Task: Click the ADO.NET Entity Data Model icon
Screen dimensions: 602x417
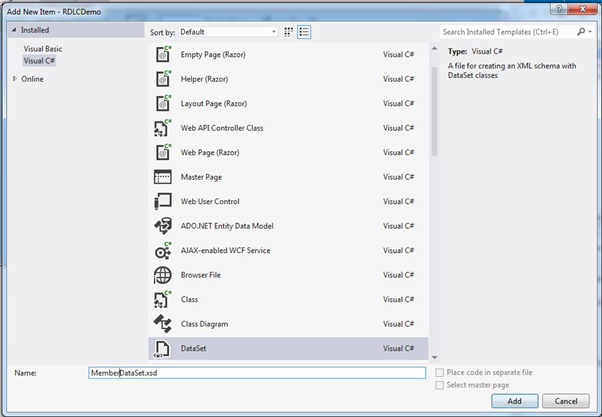Action: point(163,226)
